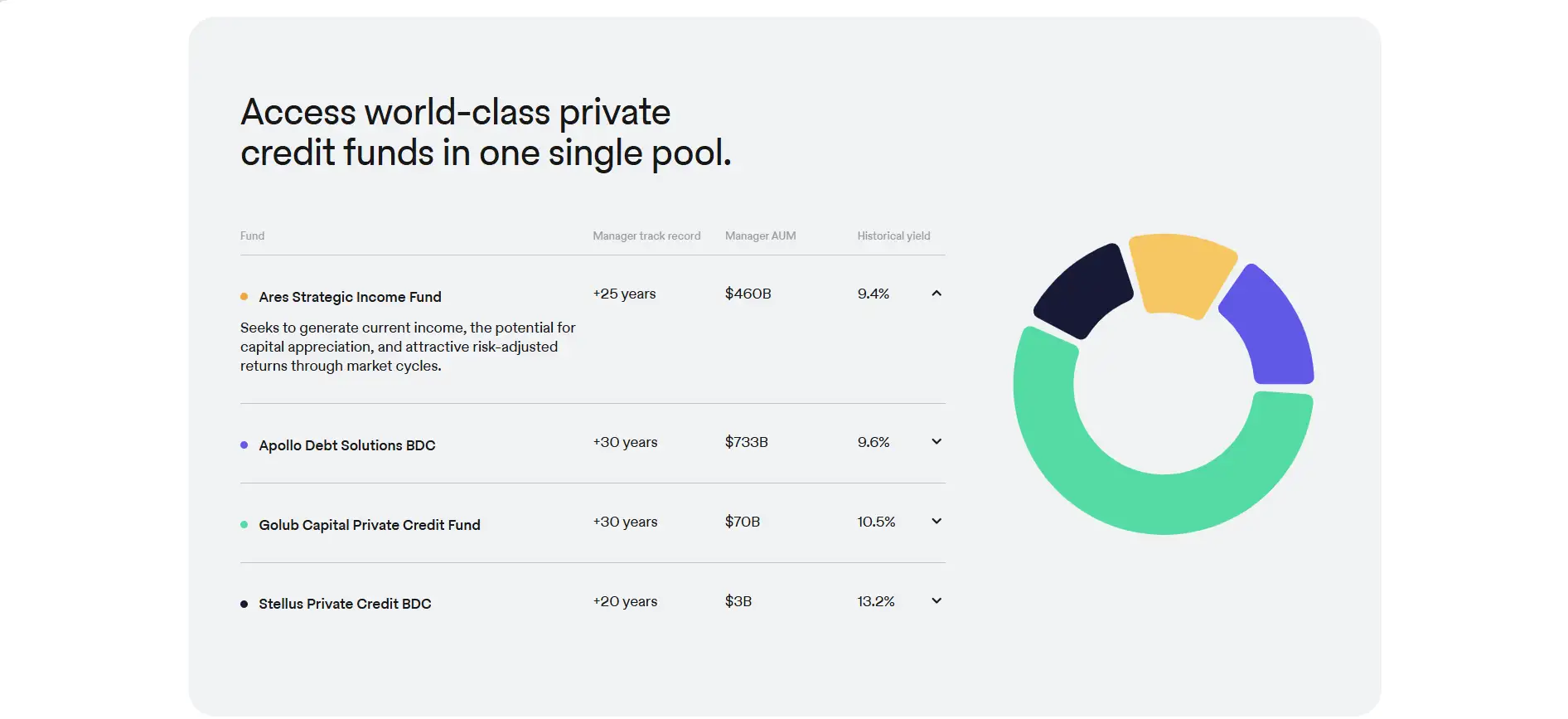Open Golub Capital Private Credit Fund title
1568x719 pixels.
(370, 525)
